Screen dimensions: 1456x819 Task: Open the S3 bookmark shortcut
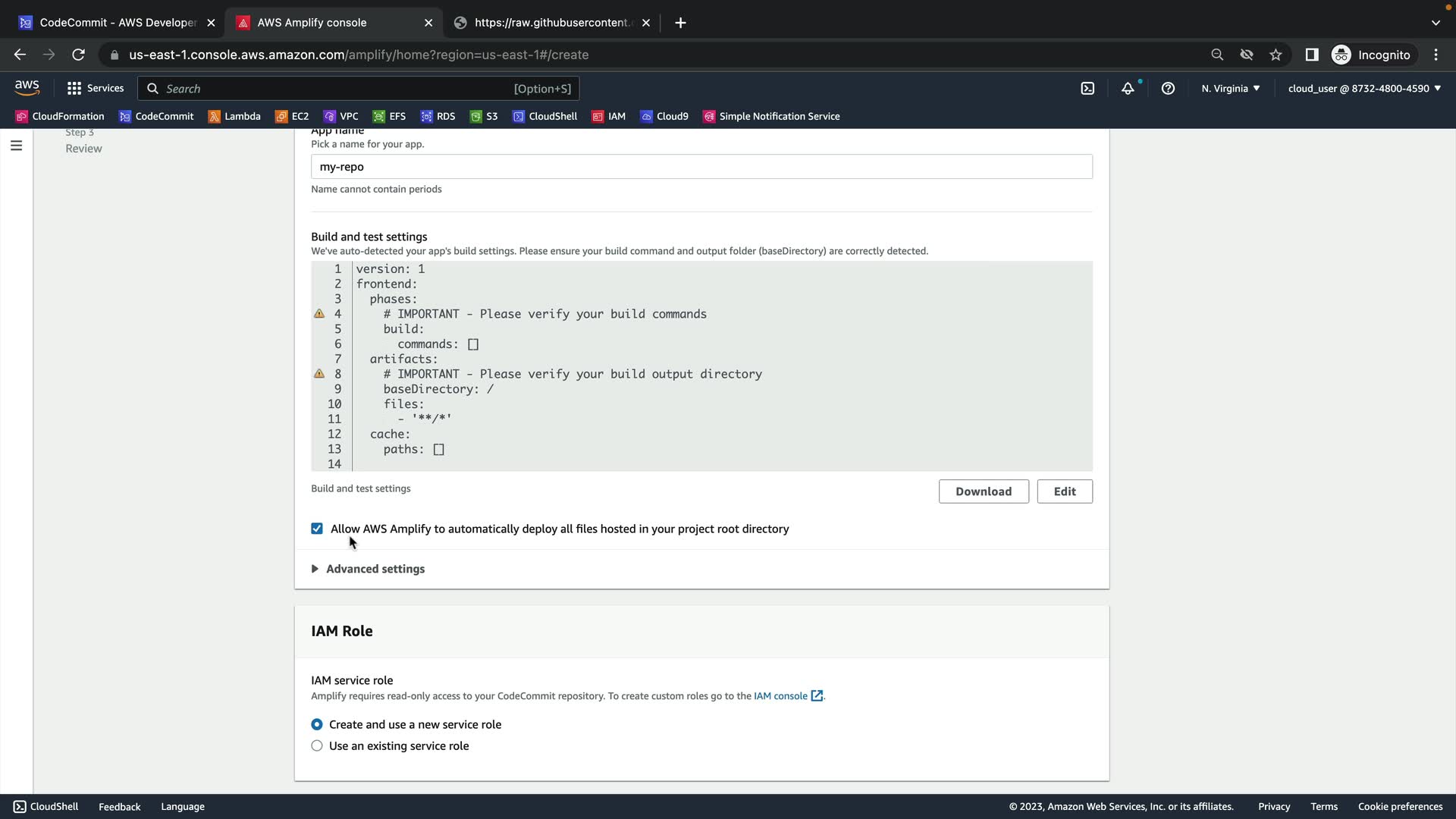484,116
